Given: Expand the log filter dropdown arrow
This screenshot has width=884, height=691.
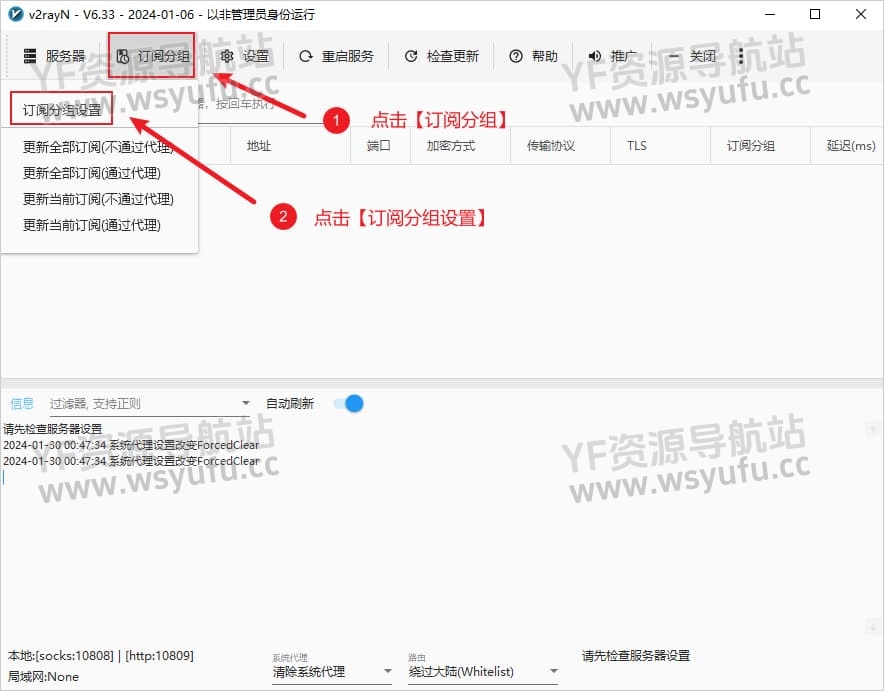Looking at the screenshot, I should [246, 404].
